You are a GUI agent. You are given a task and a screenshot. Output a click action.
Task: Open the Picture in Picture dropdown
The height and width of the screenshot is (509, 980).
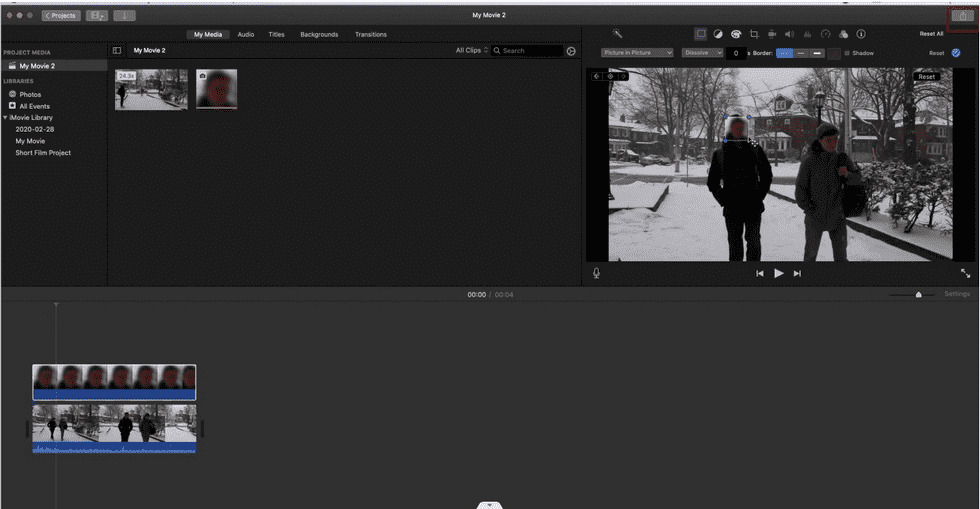point(637,53)
